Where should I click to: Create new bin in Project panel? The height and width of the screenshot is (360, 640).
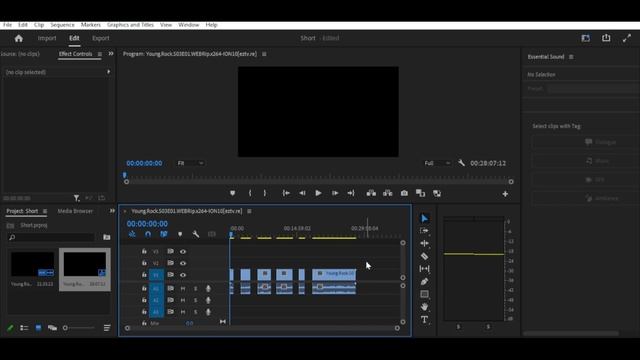(107, 237)
